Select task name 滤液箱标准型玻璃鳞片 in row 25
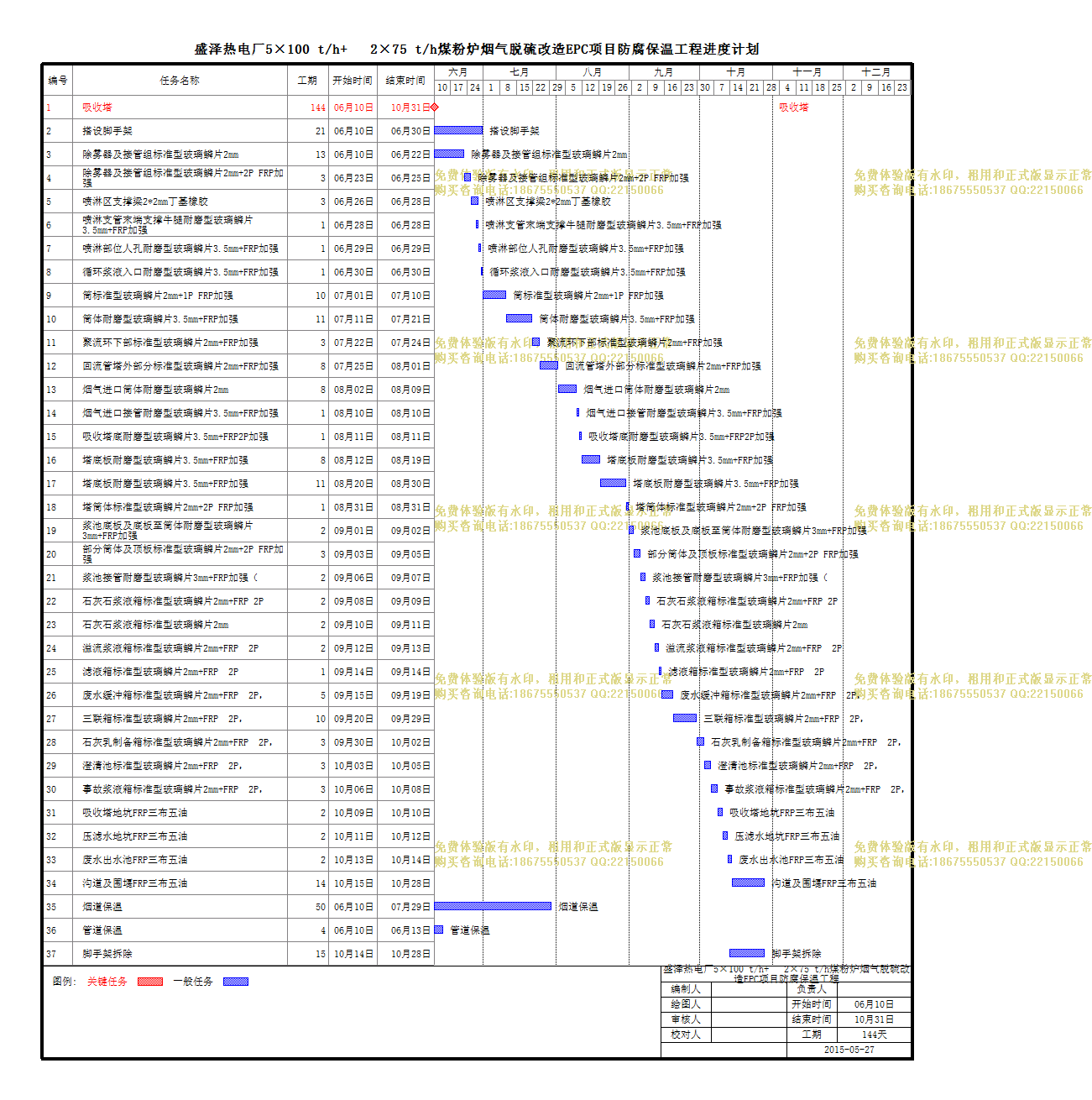This screenshot has height=1100, width=1092. click(x=160, y=672)
